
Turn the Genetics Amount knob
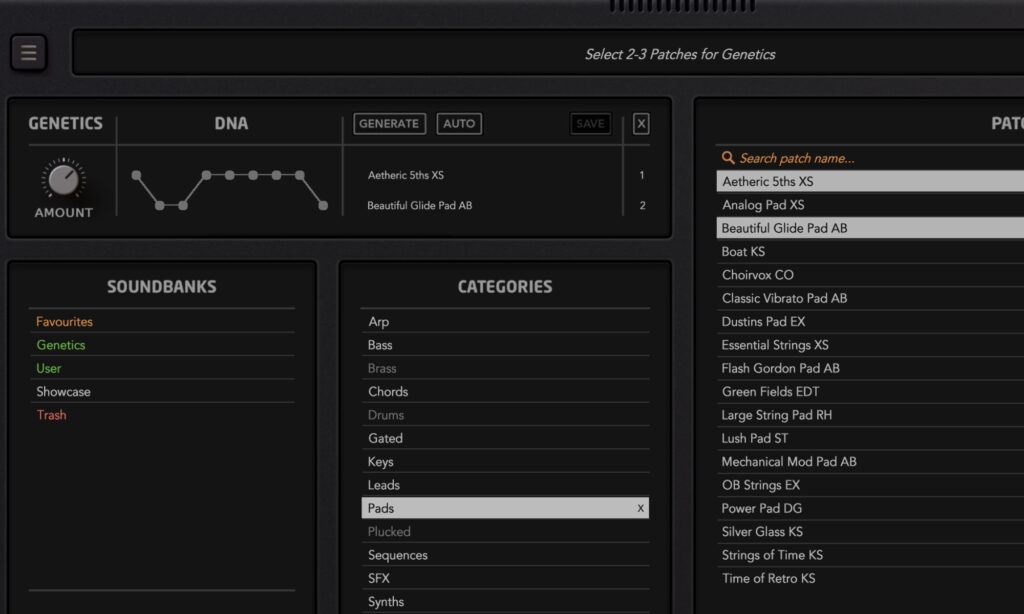[64, 180]
